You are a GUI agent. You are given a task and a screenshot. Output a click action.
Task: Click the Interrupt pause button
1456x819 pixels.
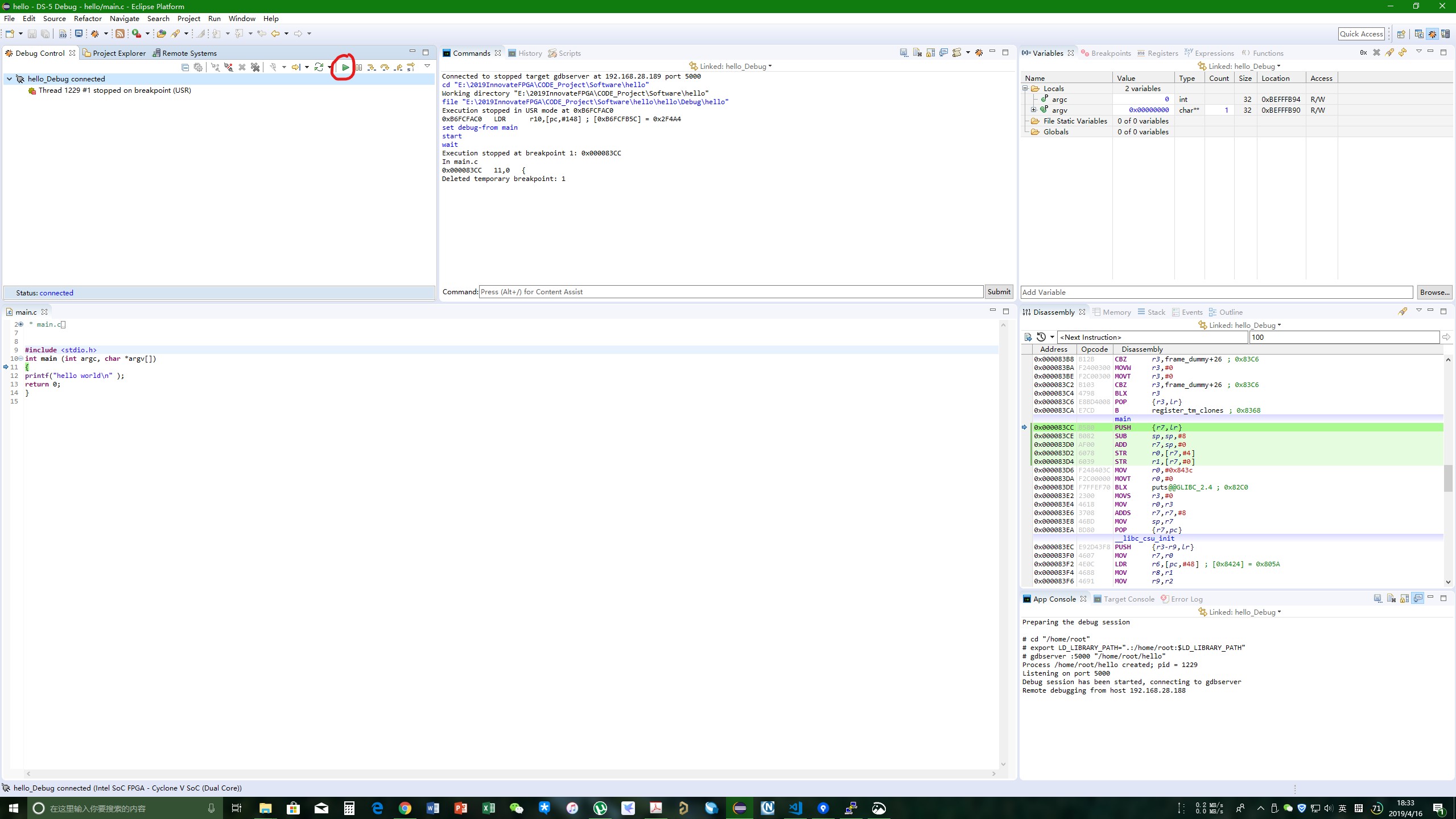[x=358, y=67]
